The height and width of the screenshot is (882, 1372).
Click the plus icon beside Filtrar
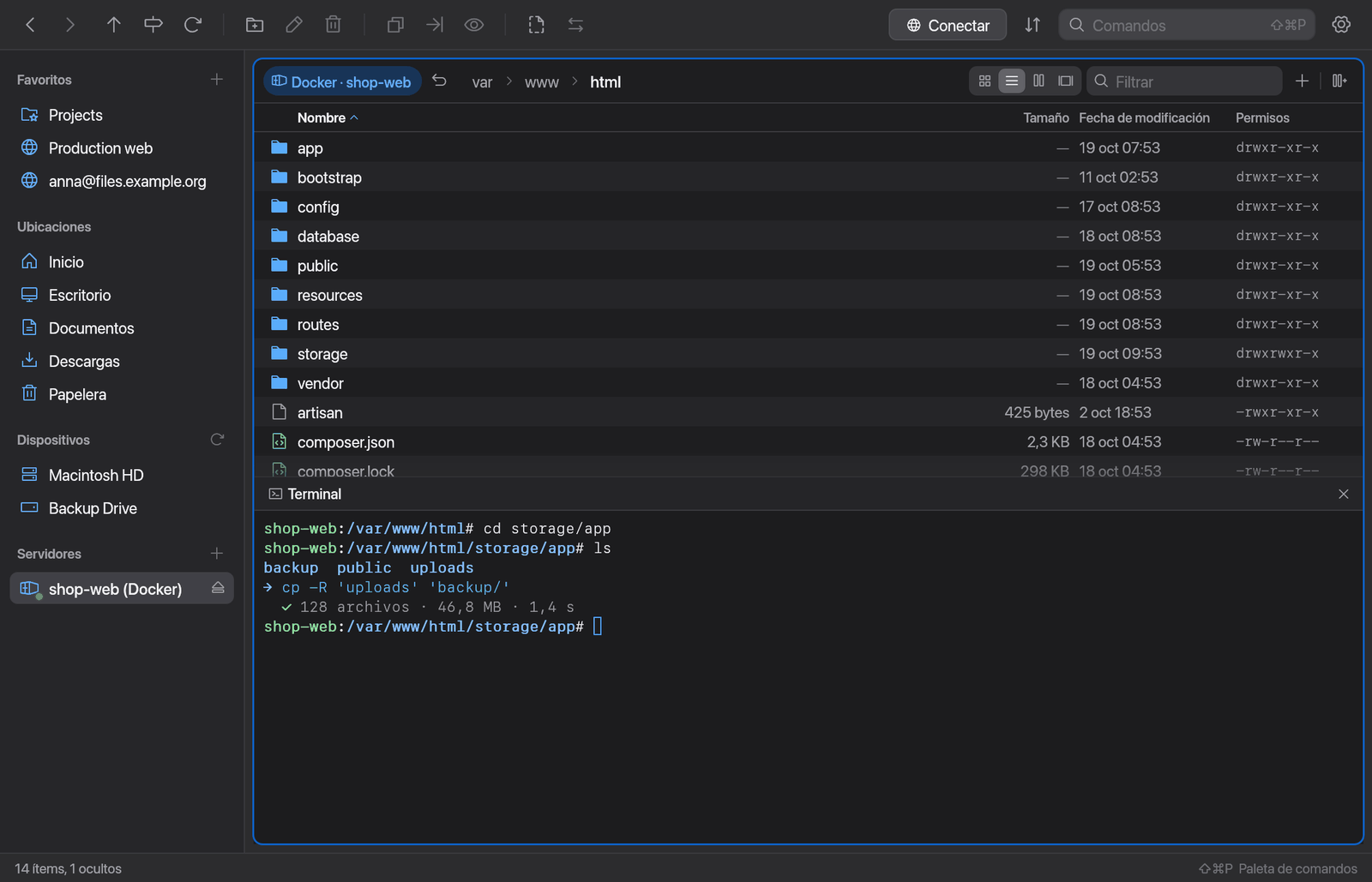1302,81
